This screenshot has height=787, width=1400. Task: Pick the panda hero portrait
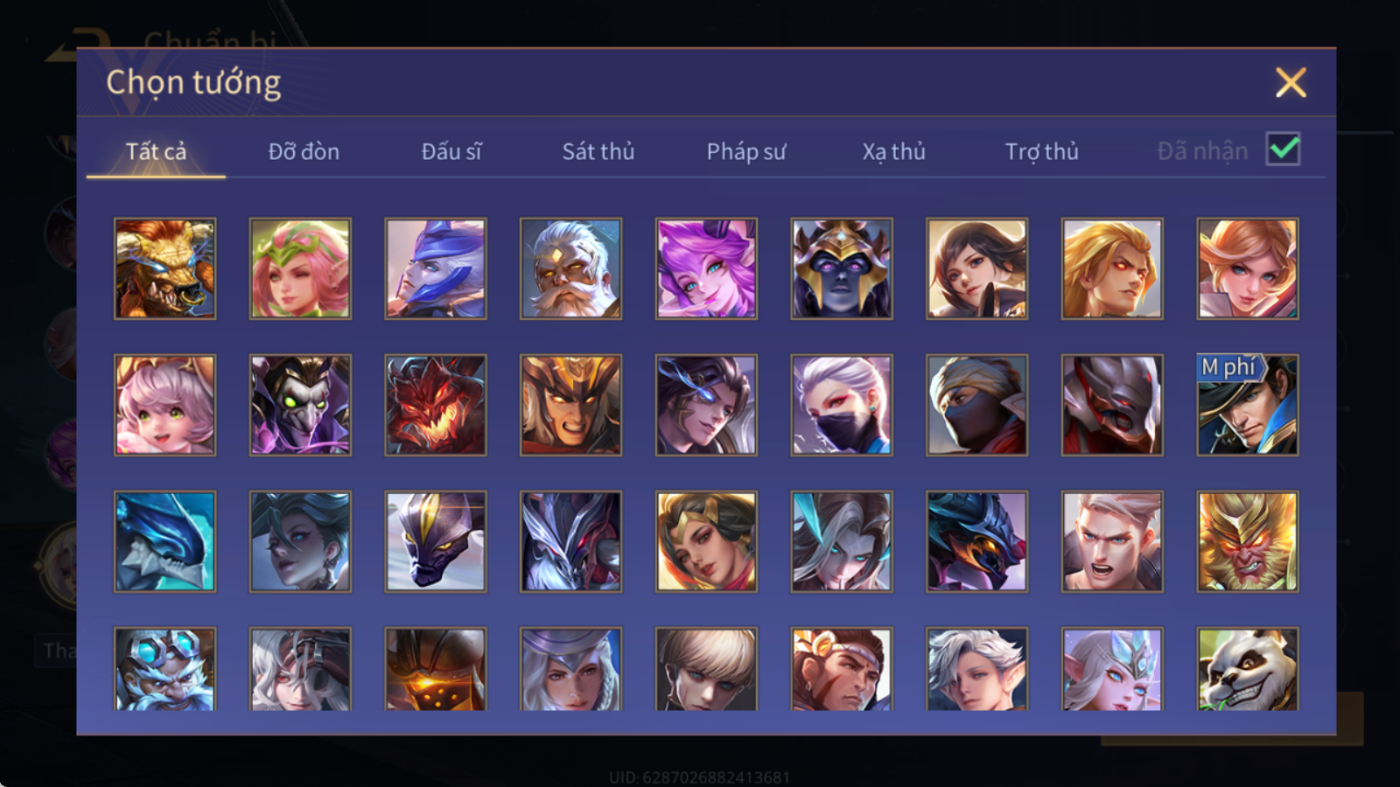point(1248,669)
